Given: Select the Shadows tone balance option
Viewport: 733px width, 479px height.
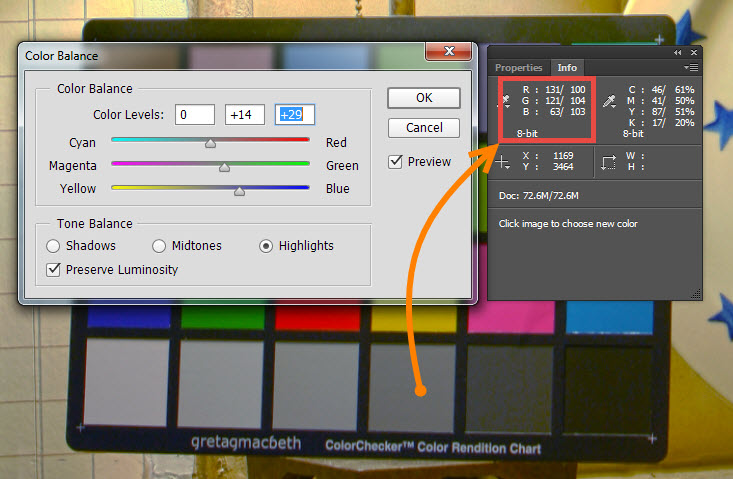Looking at the screenshot, I should pyautogui.click(x=53, y=246).
